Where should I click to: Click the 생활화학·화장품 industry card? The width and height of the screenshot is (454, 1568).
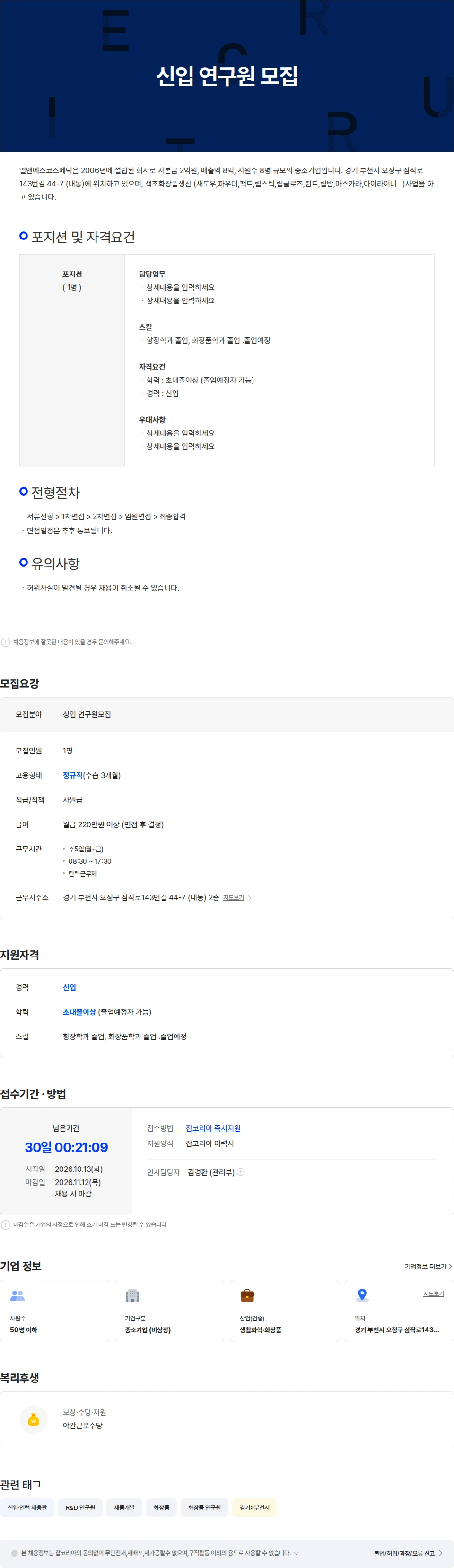click(284, 1311)
